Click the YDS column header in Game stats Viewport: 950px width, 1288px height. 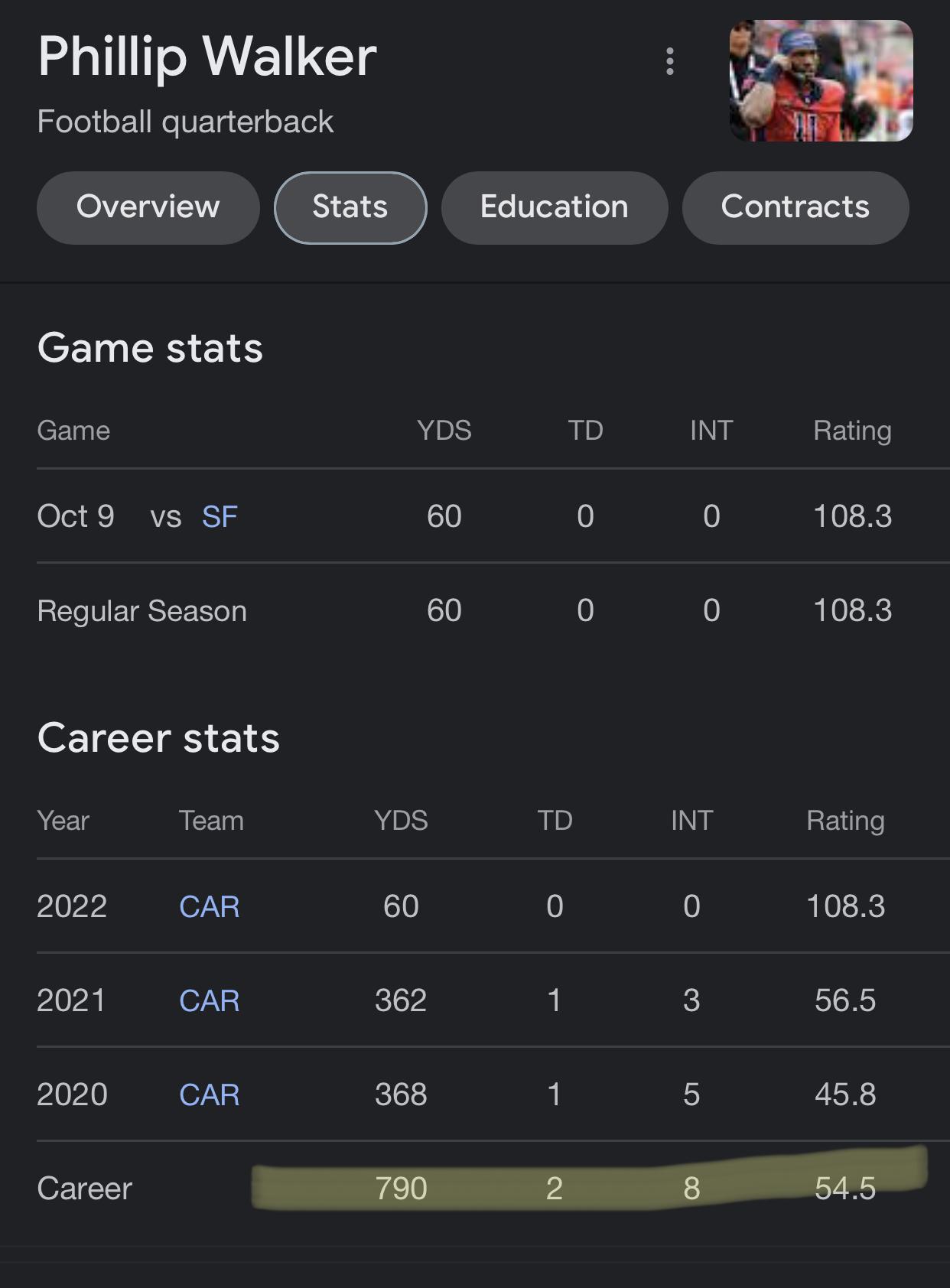click(x=444, y=431)
